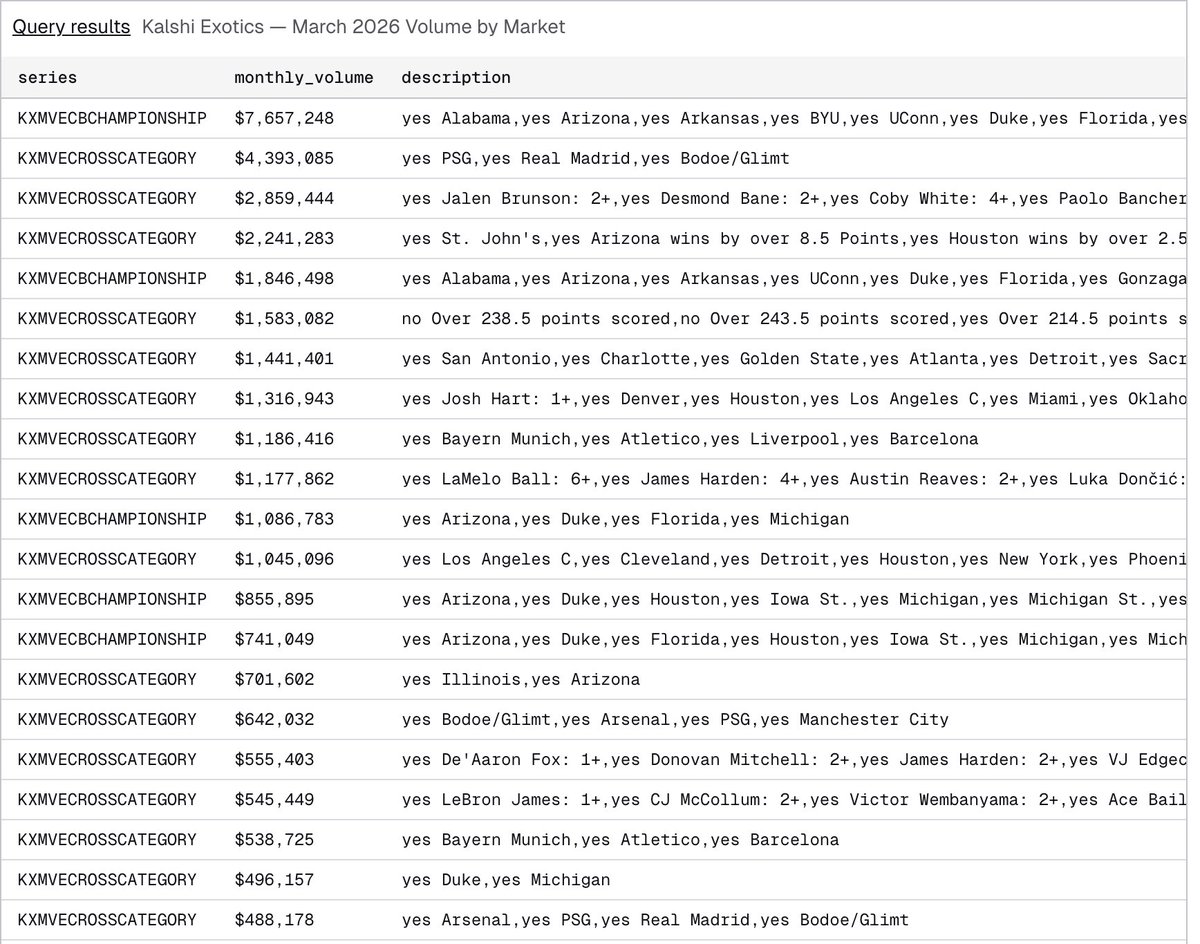Screen dimensions: 1200x944
Task: Select the $1,583,082 volume cell
Action: coord(284,318)
